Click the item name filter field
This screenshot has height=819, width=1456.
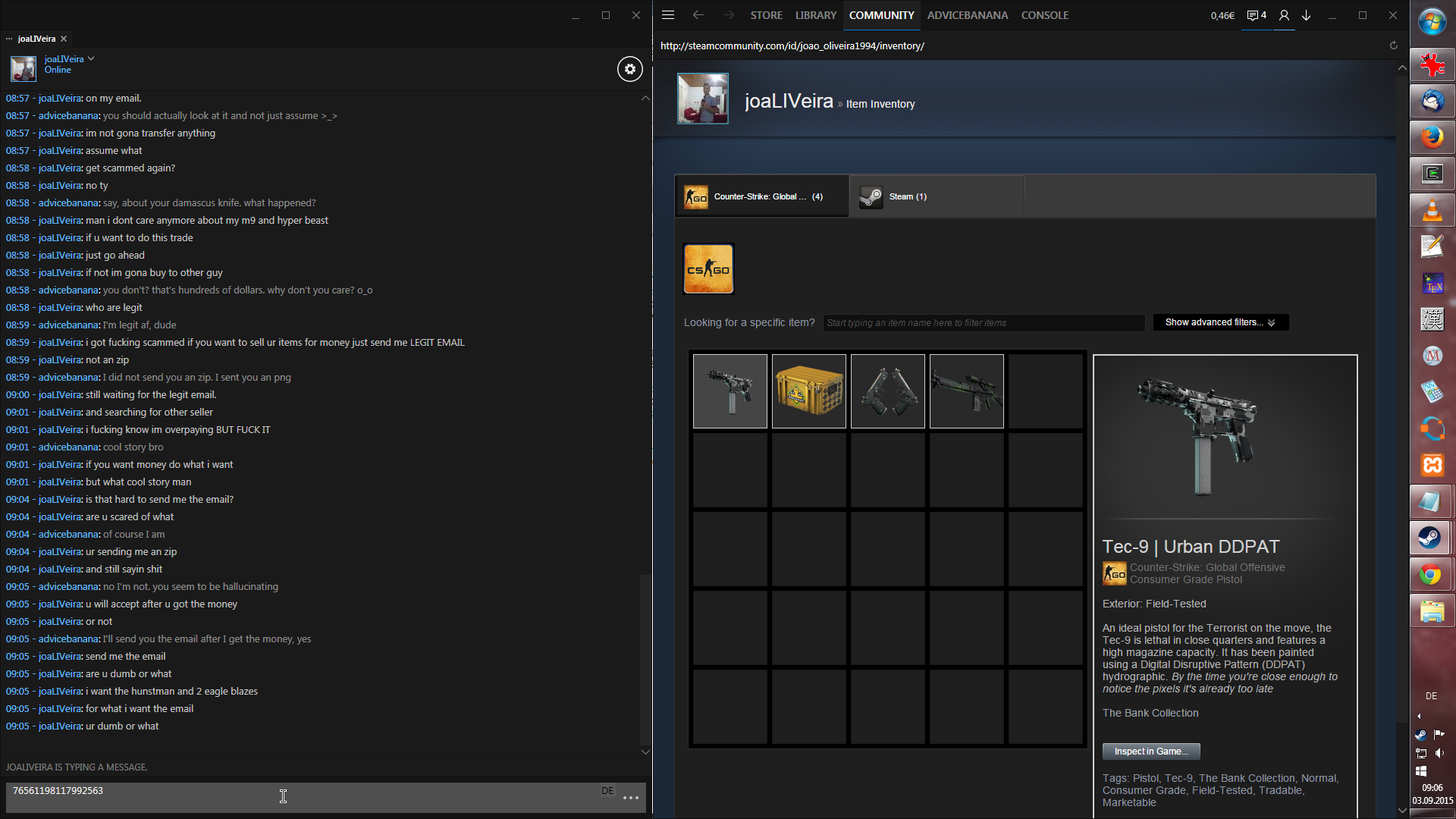984,323
